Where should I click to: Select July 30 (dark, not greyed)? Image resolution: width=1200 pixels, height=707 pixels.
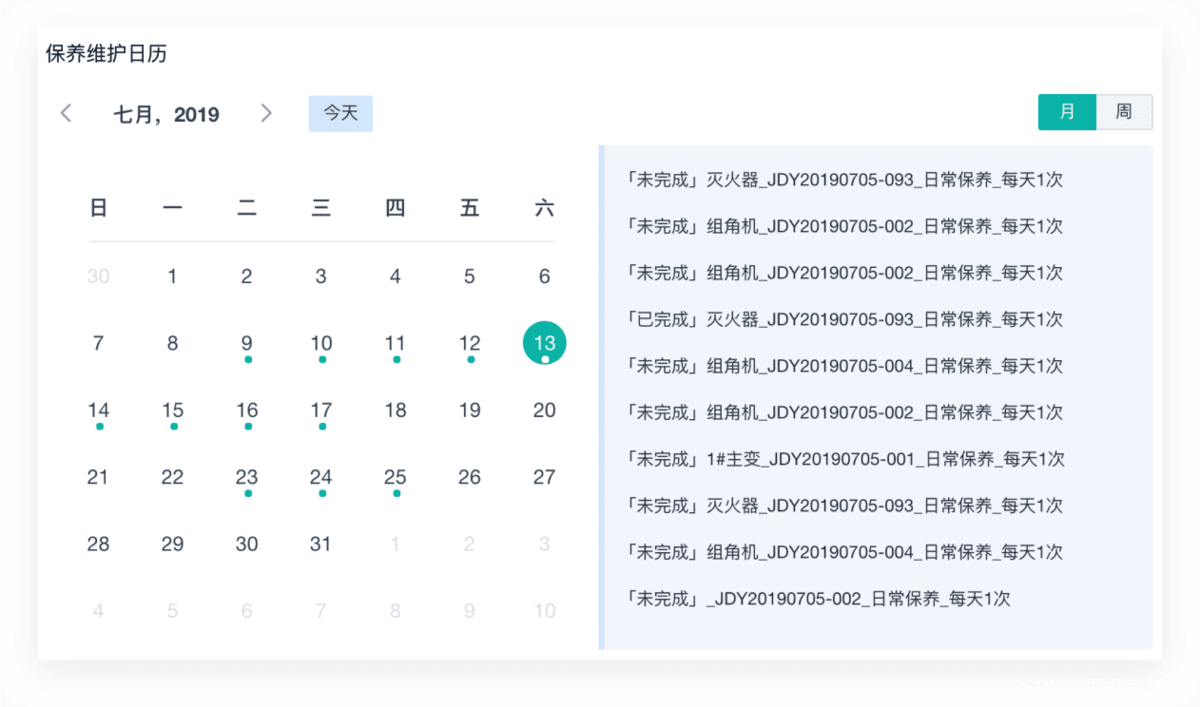(247, 544)
